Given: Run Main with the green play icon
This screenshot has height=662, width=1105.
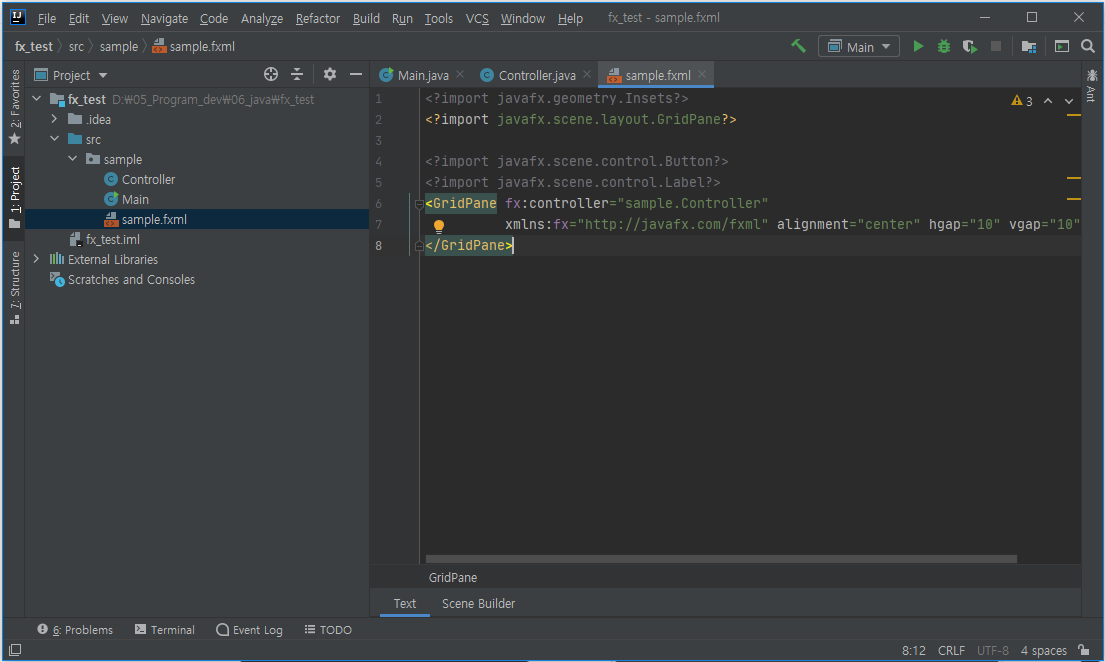Looking at the screenshot, I should pyautogui.click(x=918, y=47).
